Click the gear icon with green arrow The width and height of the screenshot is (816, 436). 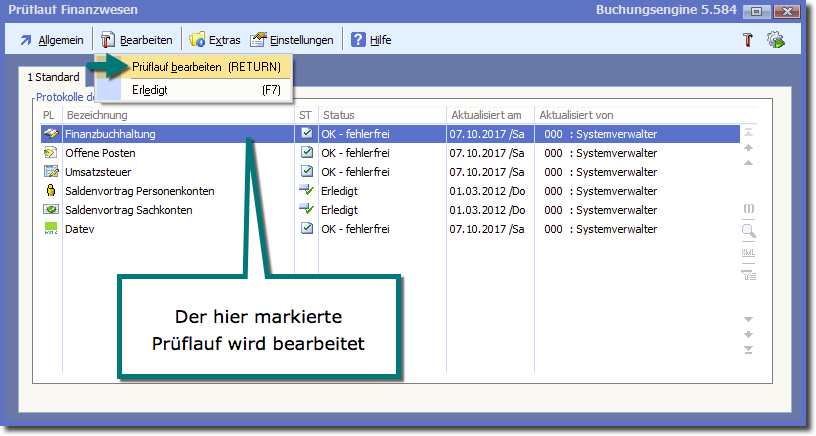[x=775, y=40]
